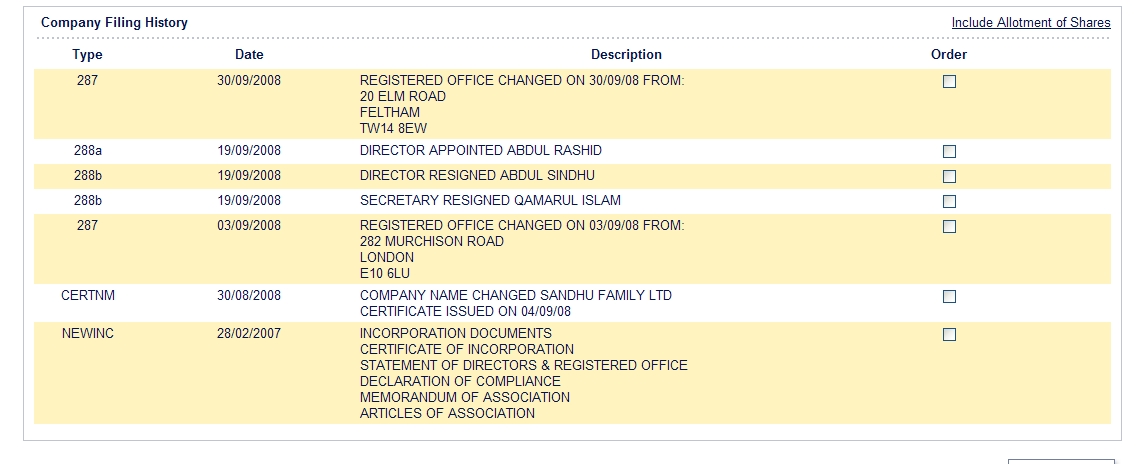The image size is (1147, 464).
Task: Tick order checkbox for 287 filing dated 03/09/2008
Action: [949, 227]
